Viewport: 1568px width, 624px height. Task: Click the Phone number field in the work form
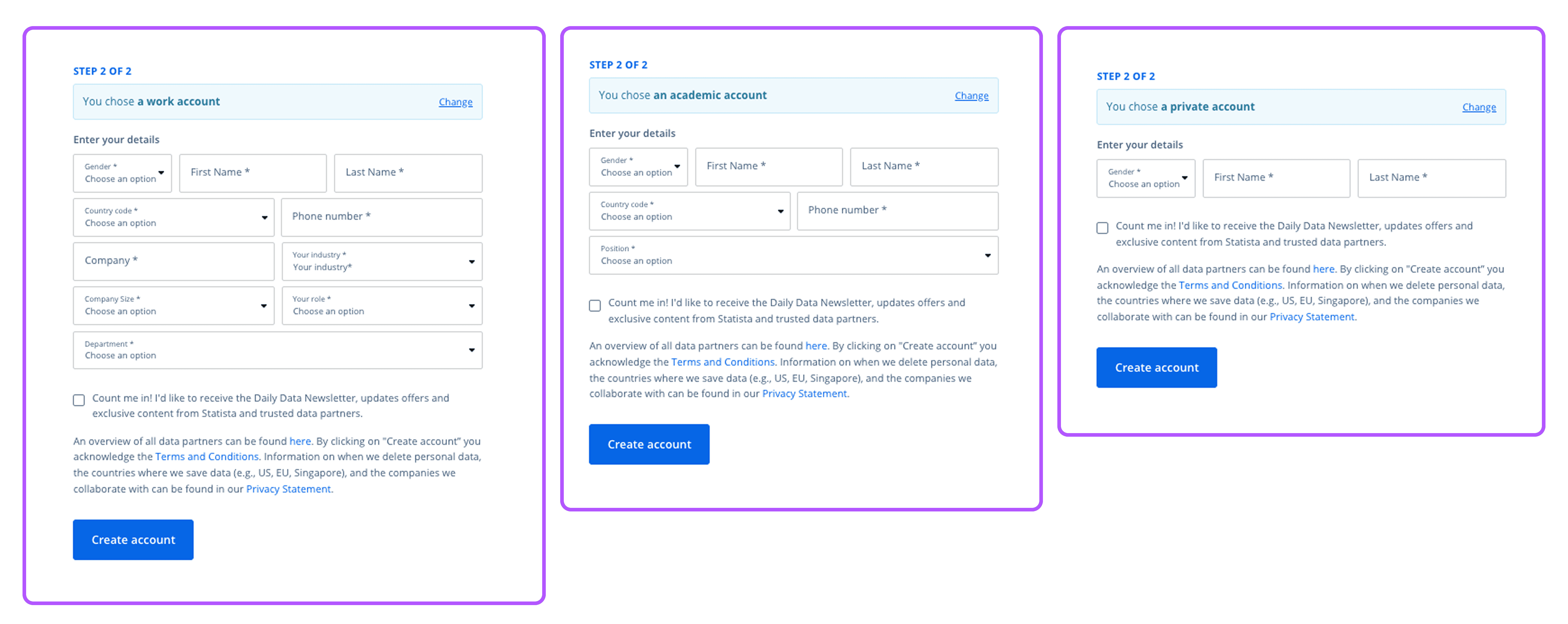[x=382, y=217]
